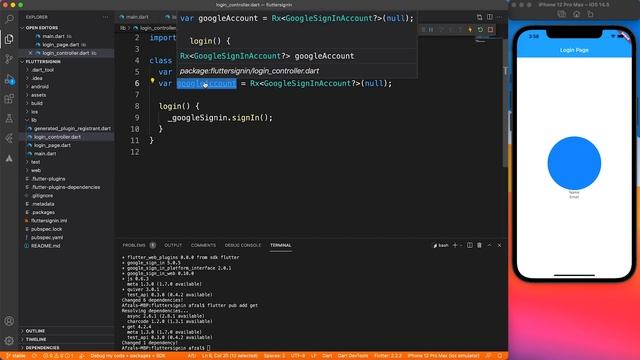Click the Ln 6, Col cursor position indicator

(x=230, y=356)
